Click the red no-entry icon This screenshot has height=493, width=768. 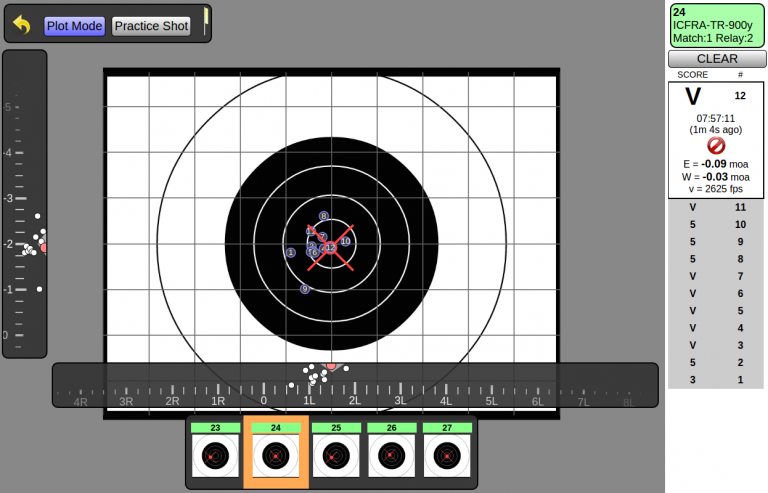[716, 146]
